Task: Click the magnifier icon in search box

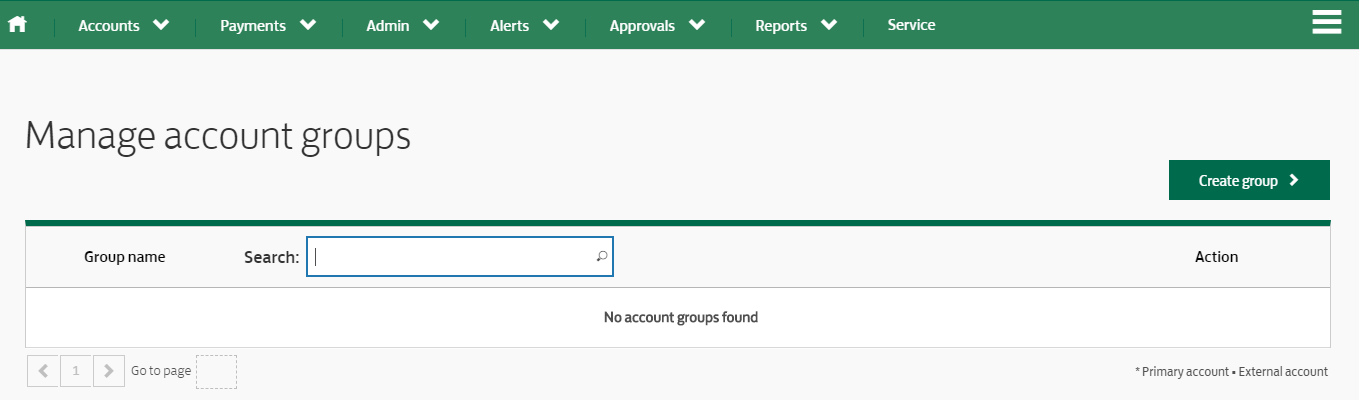Action: click(x=602, y=257)
